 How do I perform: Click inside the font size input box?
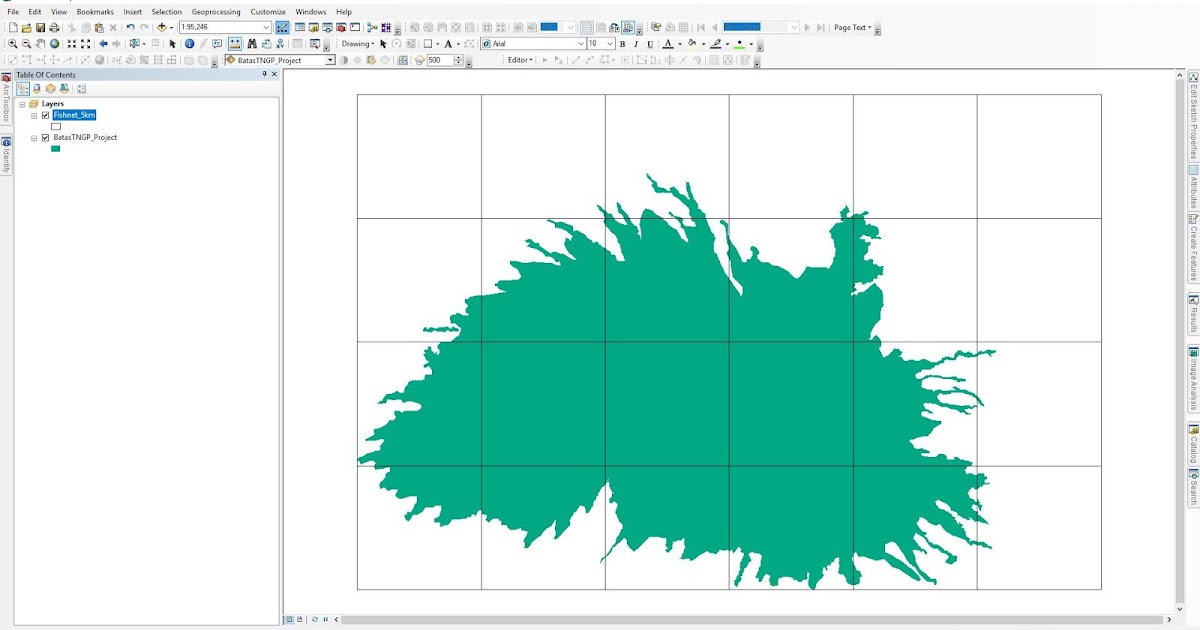tap(592, 43)
